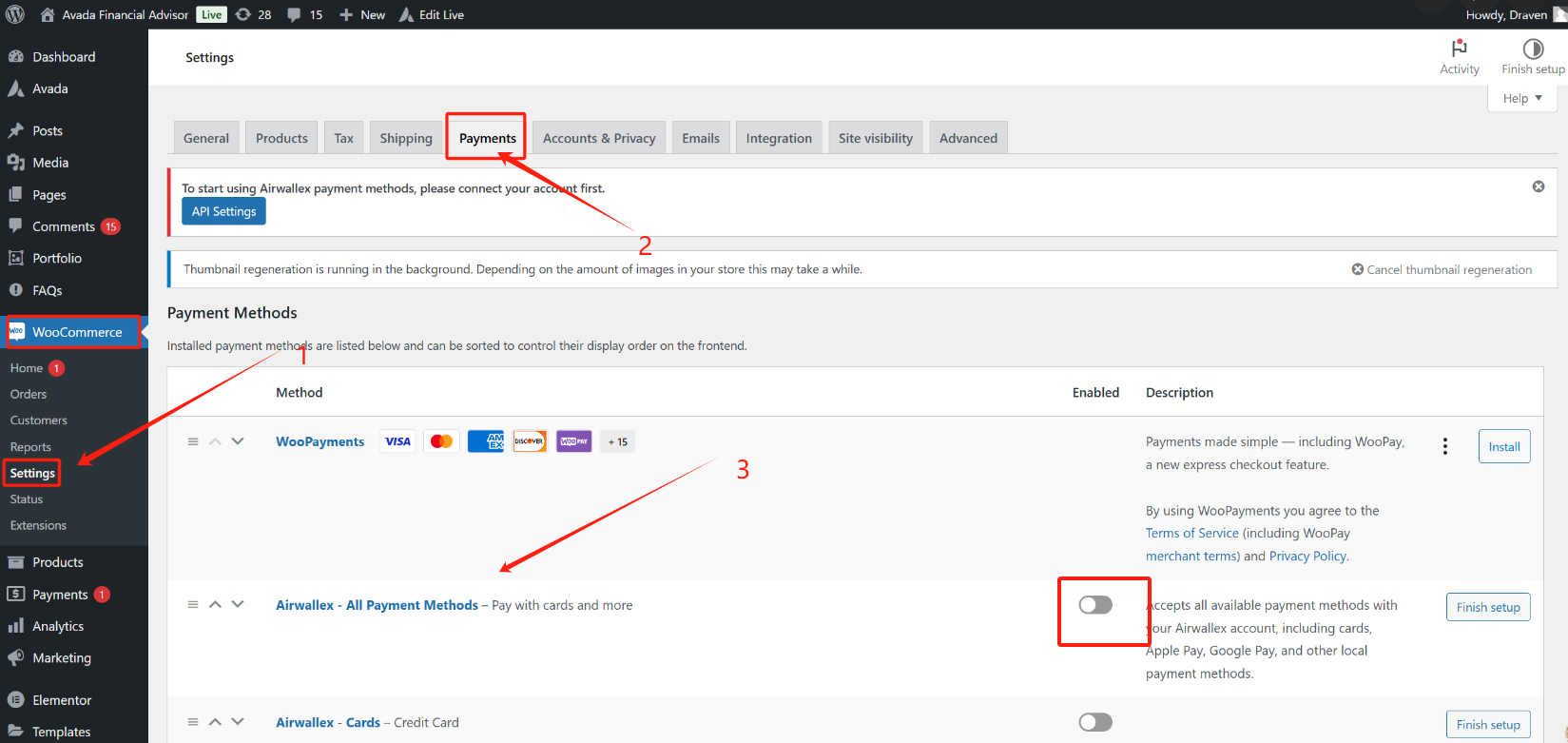Viewport: 1568px width, 743px height.
Task: Open the Accounts & Privacy tab
Action: point(599,138)
